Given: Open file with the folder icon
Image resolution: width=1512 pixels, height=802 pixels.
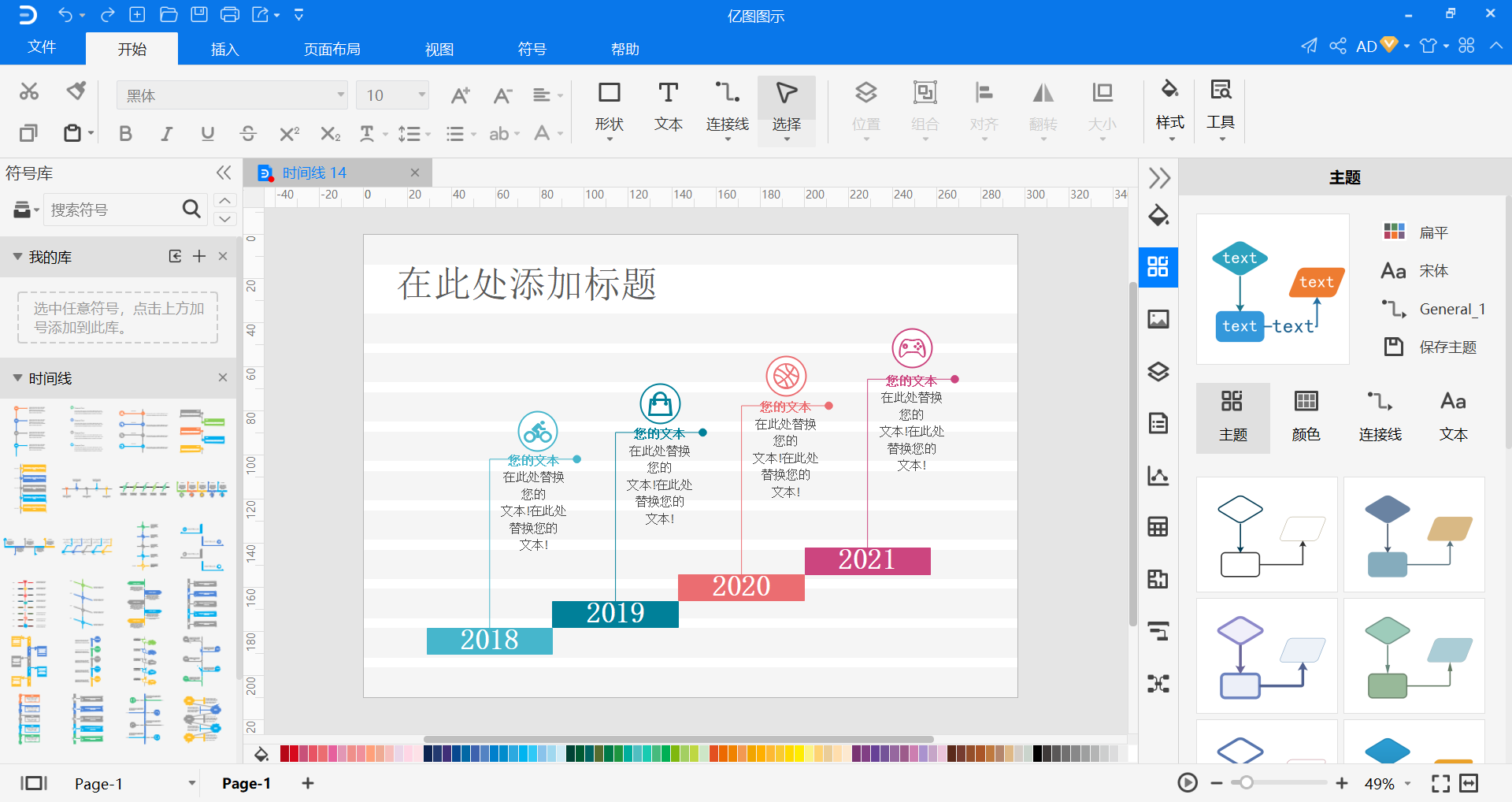Looking at the screenshot, I should (x=169, y=14).
